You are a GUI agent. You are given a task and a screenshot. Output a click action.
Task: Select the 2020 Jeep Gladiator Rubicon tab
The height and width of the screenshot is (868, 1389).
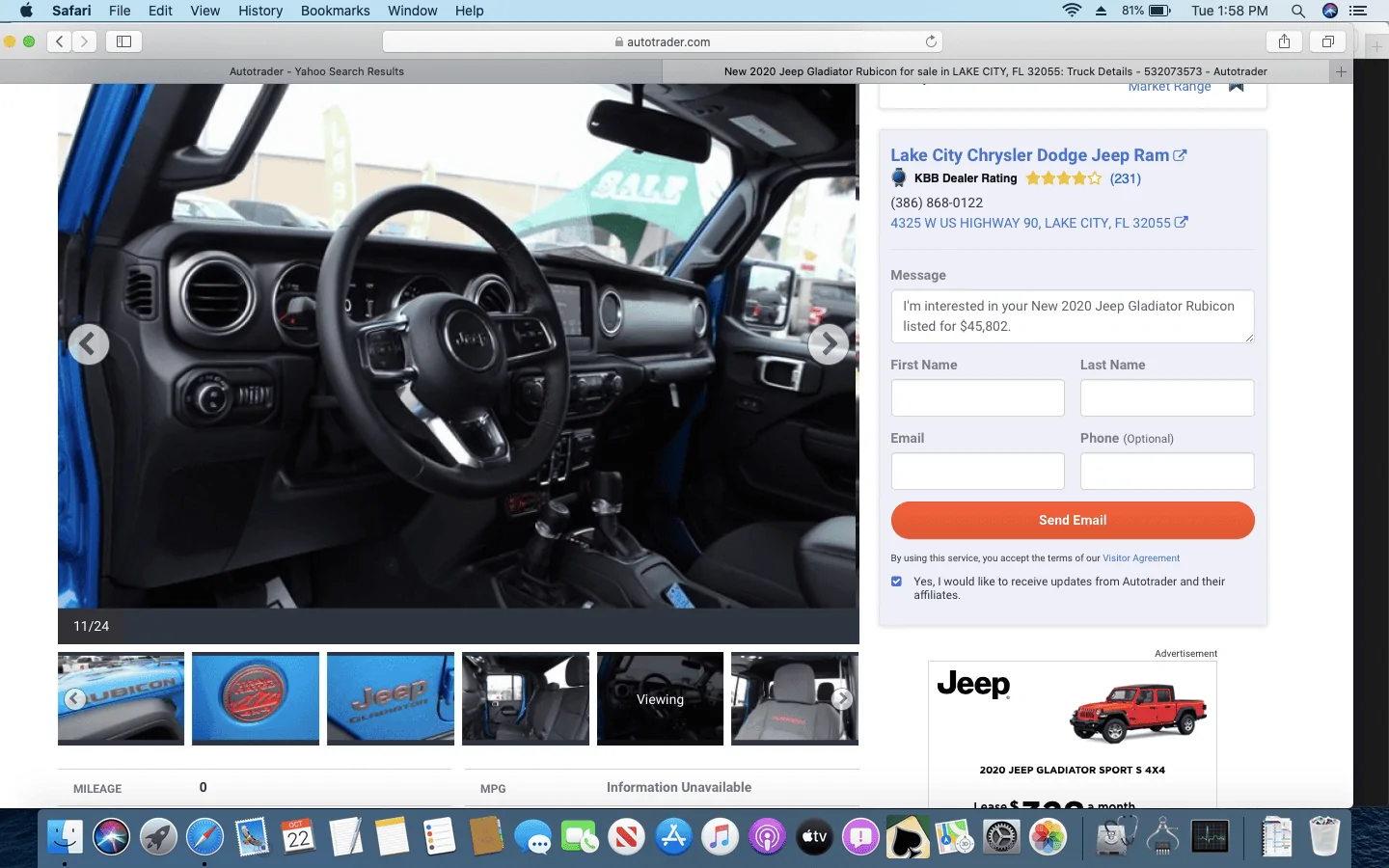[x=995, y=71]
